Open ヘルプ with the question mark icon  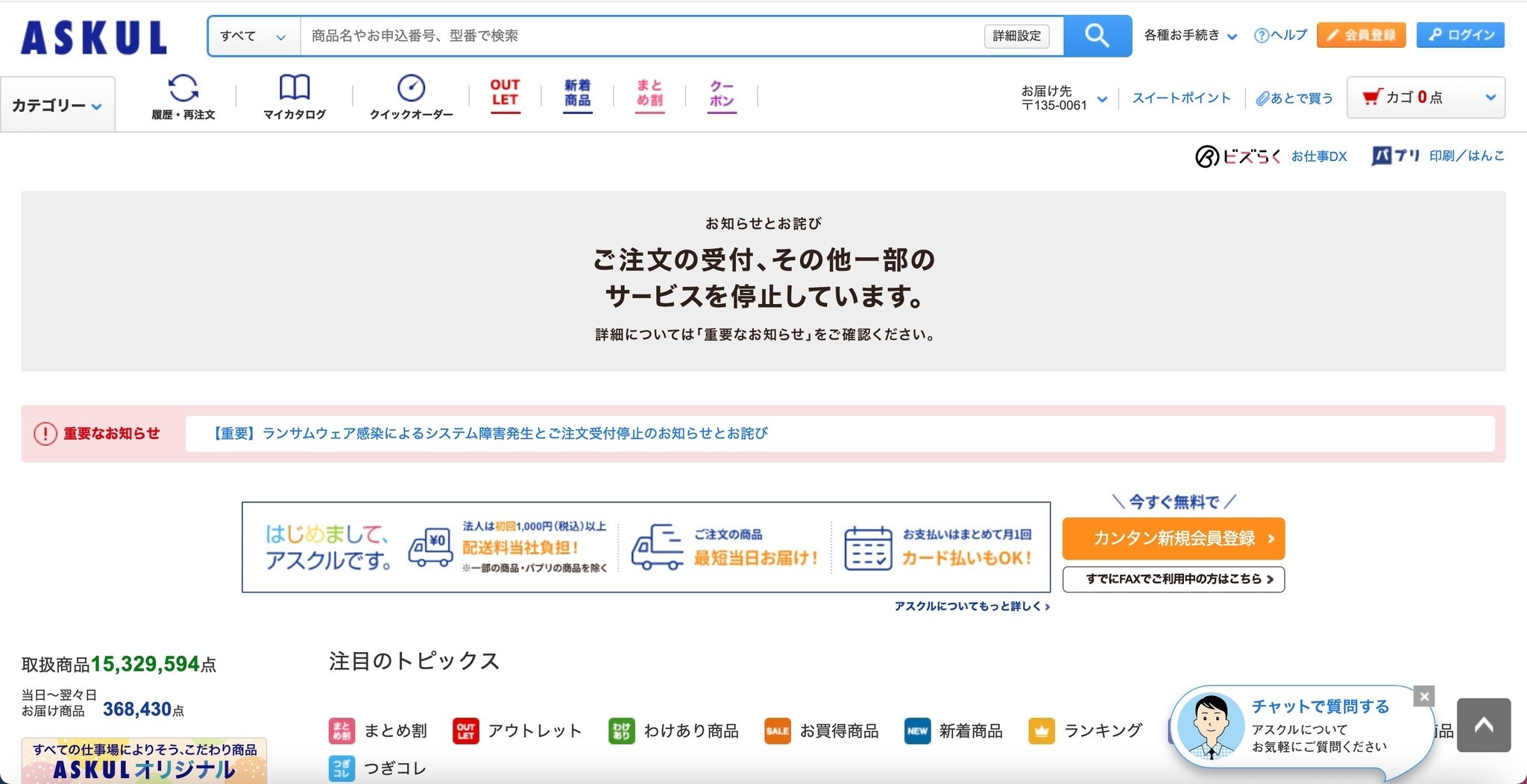coord(1260,34)
